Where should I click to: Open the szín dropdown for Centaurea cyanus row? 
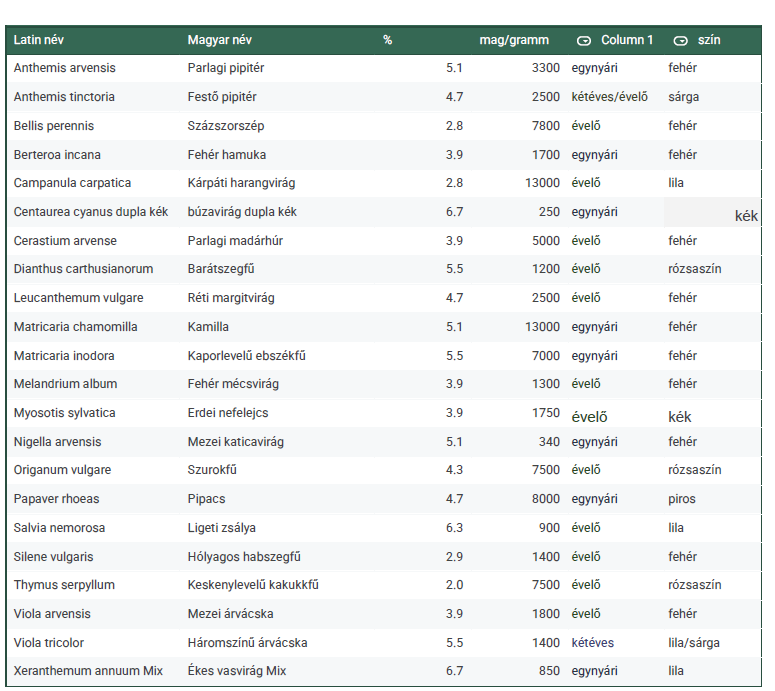(712, 213)
